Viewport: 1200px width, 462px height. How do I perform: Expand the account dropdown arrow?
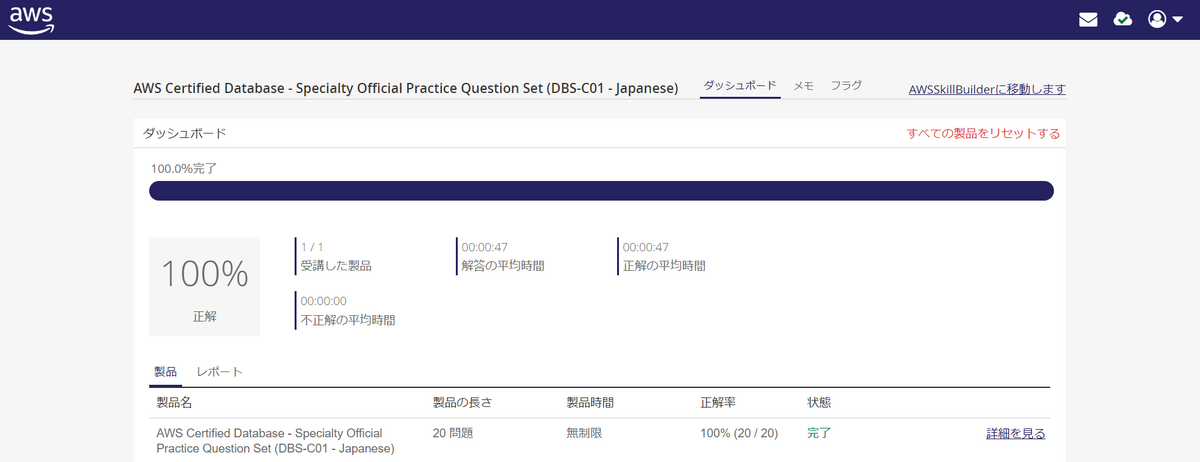click(1177, 19)
